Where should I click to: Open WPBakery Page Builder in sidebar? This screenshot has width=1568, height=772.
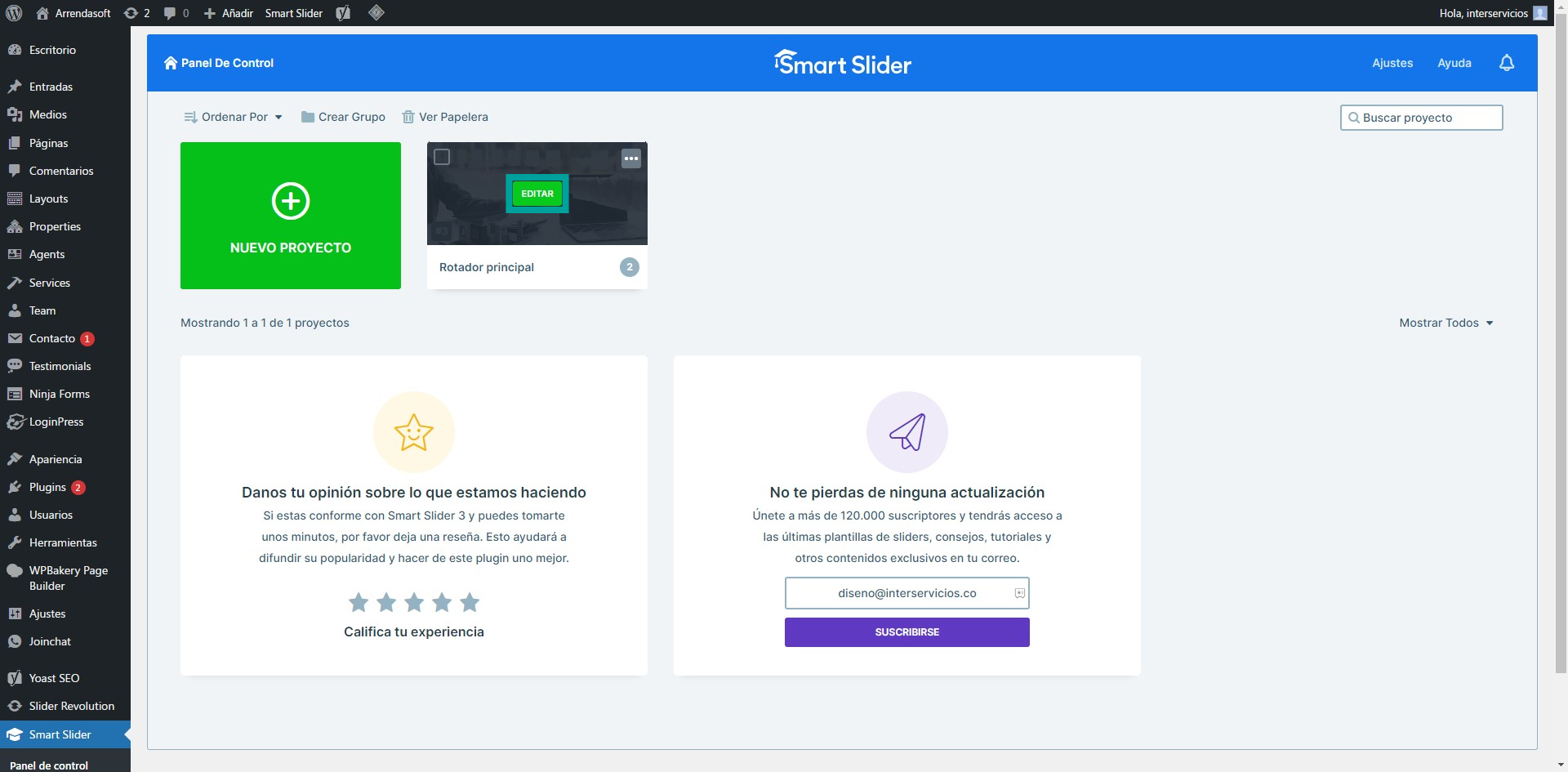[x=65, y=578]
